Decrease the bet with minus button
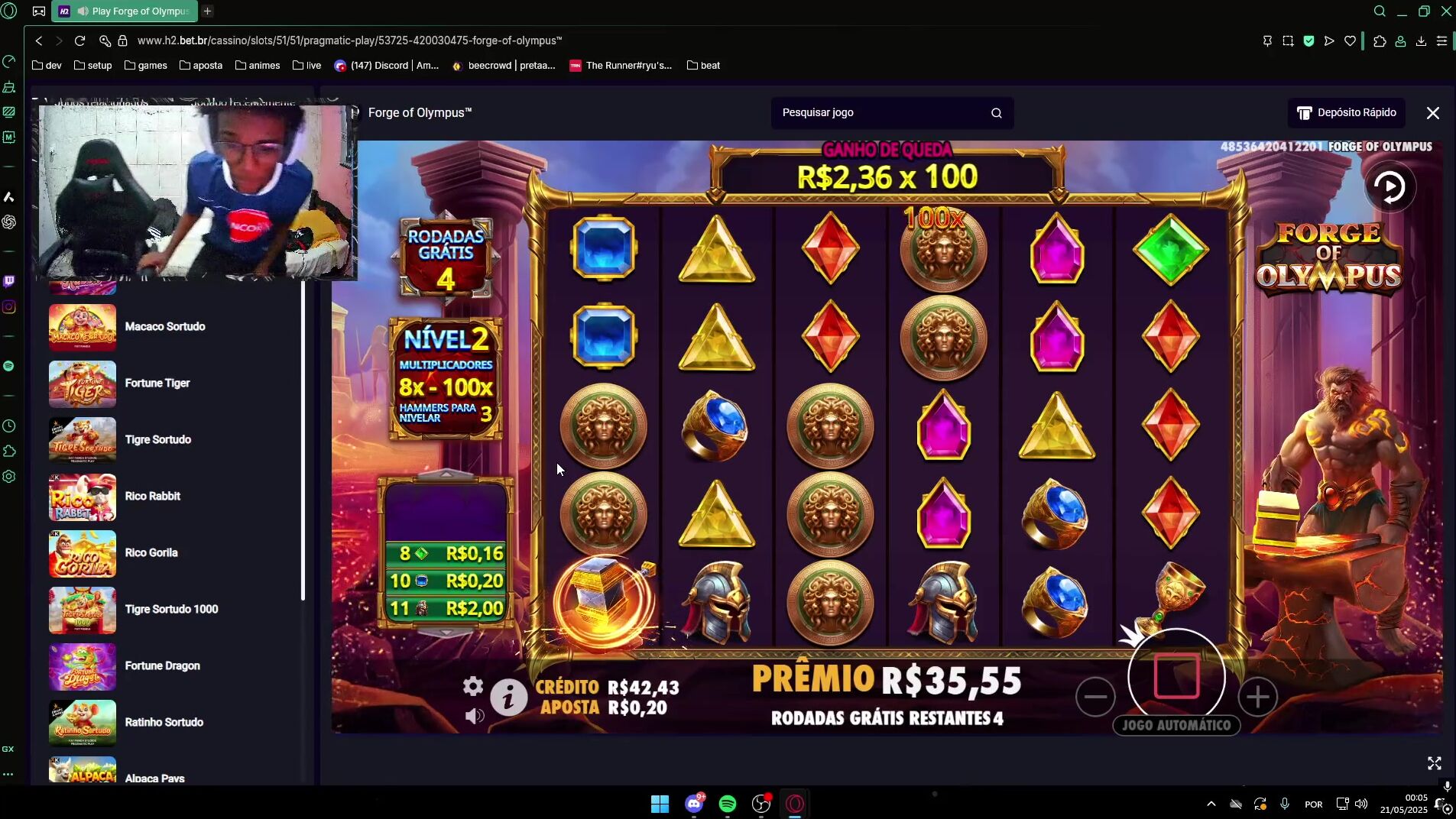Image resolution: width=1456 pixels, height=819 pixels. tap(1095, 696)
